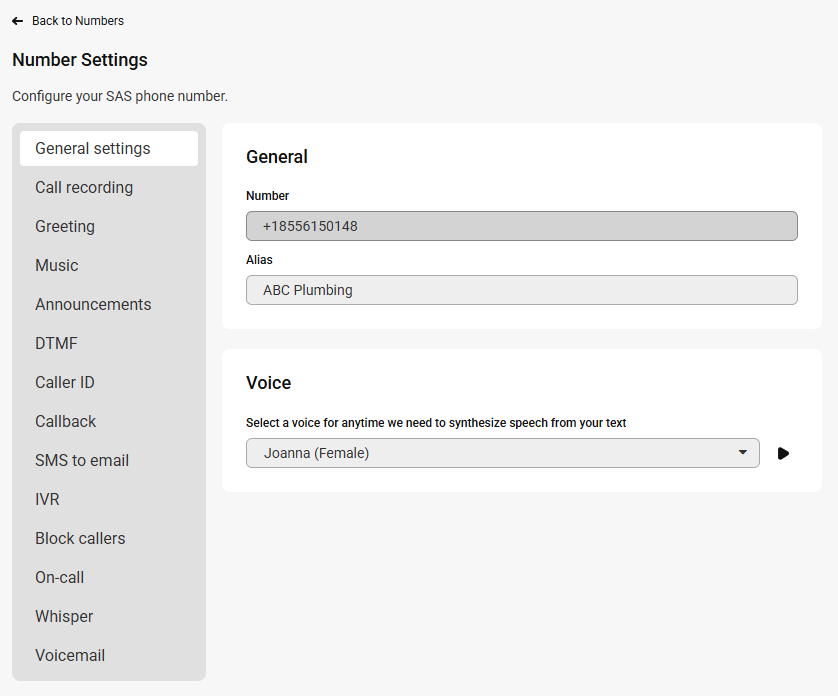The image size is (838, 696).
Task: Click the back arrow icon
Action: (x=18, y=21)
